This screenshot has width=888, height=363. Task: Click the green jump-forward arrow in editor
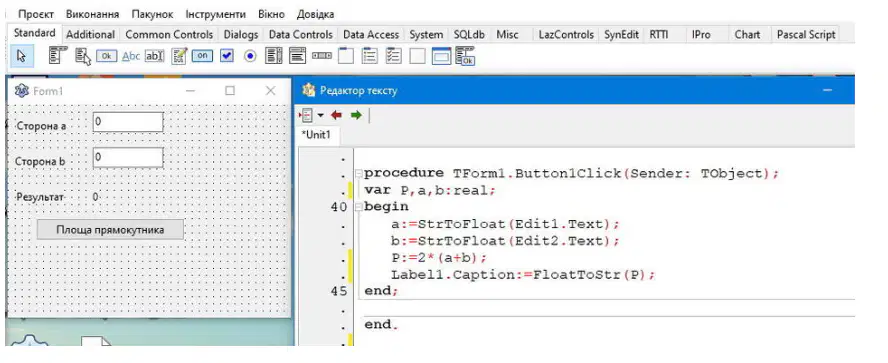(356, 115)
